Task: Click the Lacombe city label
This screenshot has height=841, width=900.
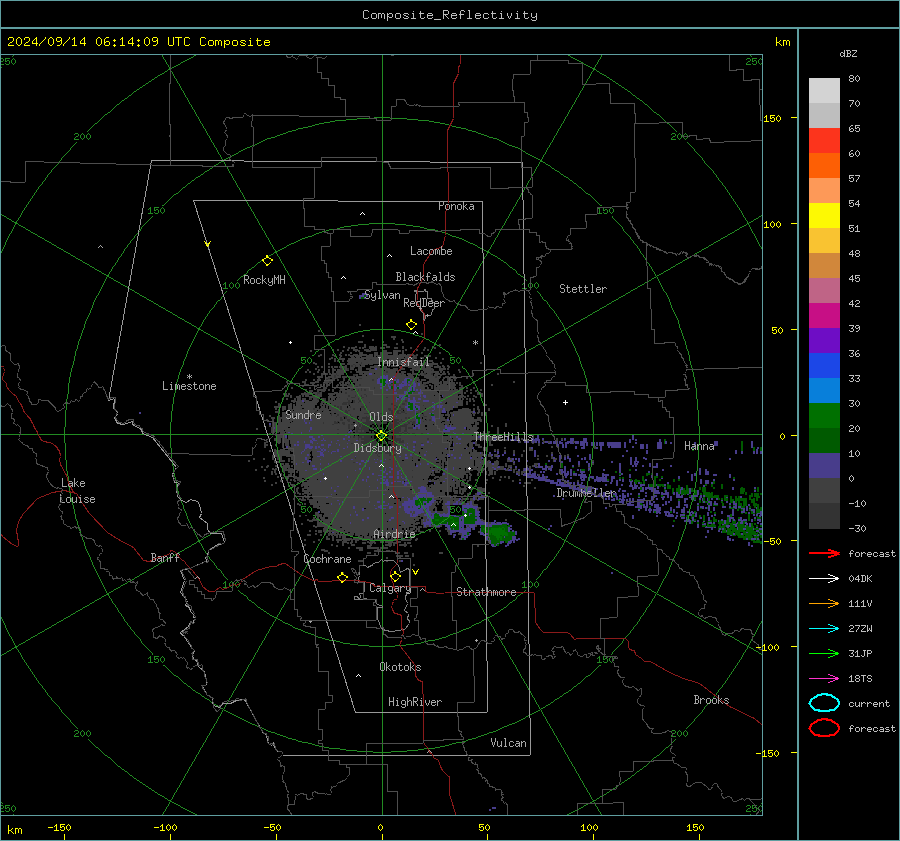Action: click(431, 251)
